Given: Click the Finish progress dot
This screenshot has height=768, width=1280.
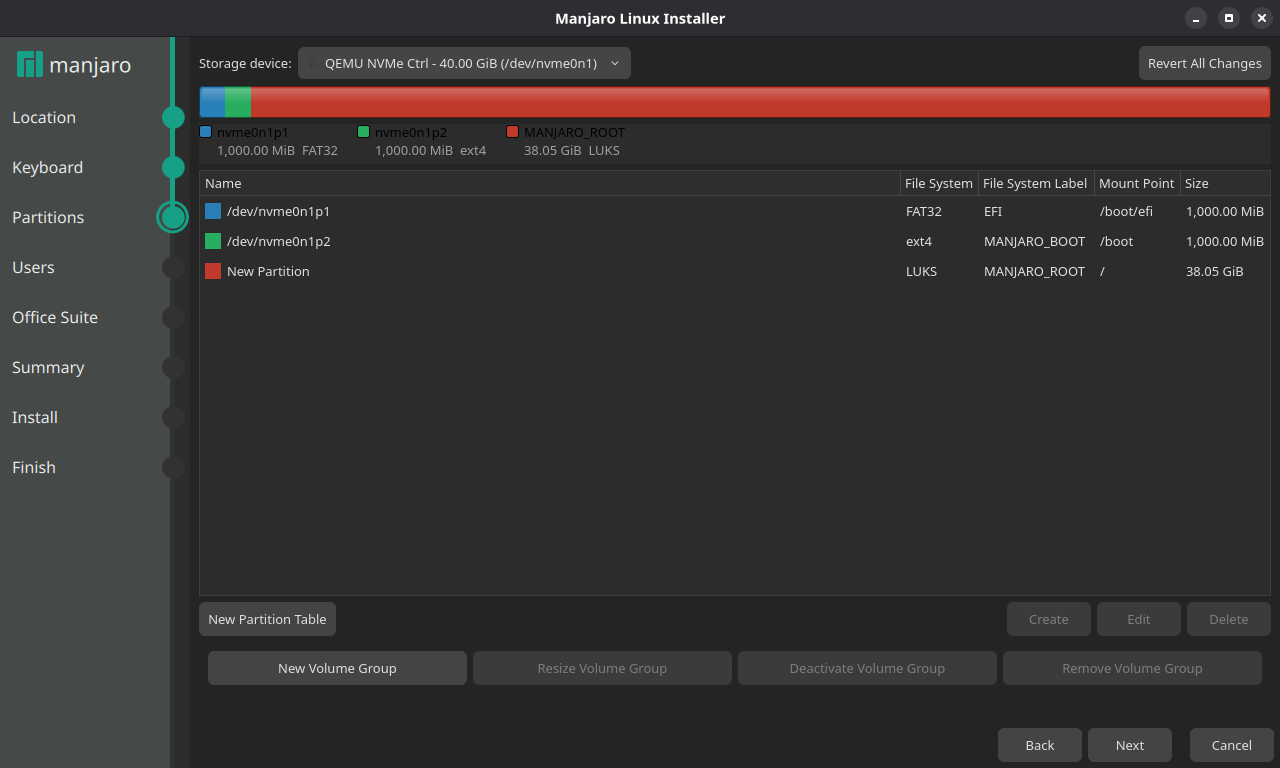Looking at the screenshot, I should [173, 467].
